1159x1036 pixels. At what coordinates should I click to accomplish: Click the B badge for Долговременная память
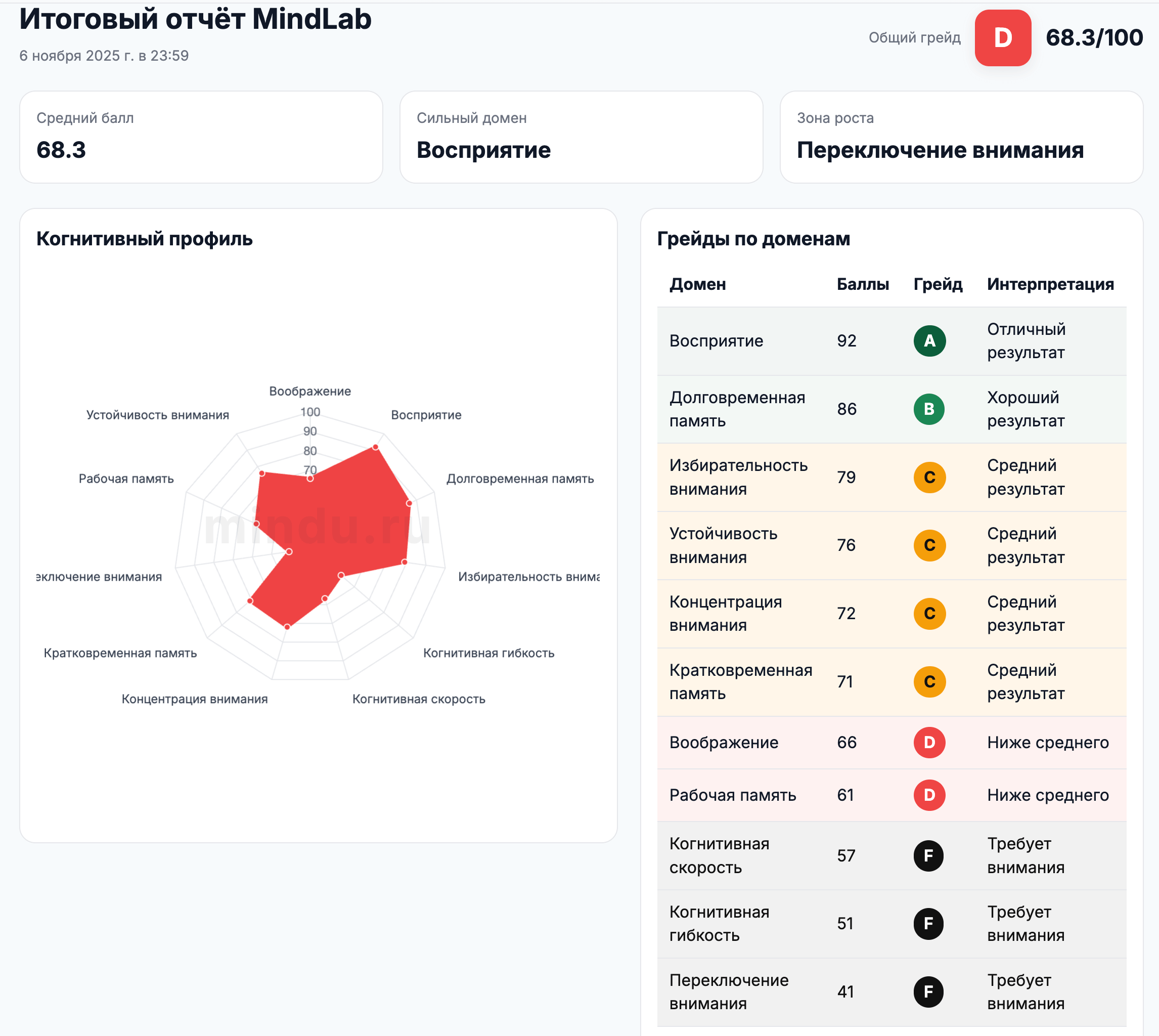pyautogui.click(x=929, y=409)
